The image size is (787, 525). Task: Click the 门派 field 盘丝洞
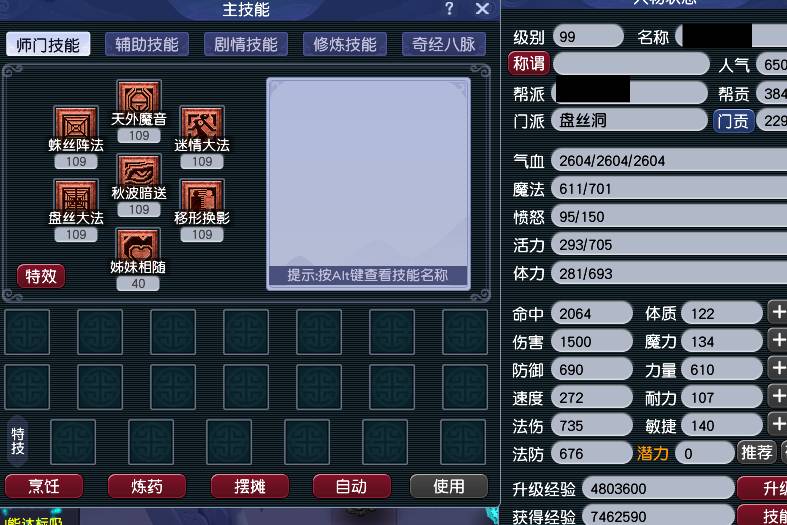629,120
